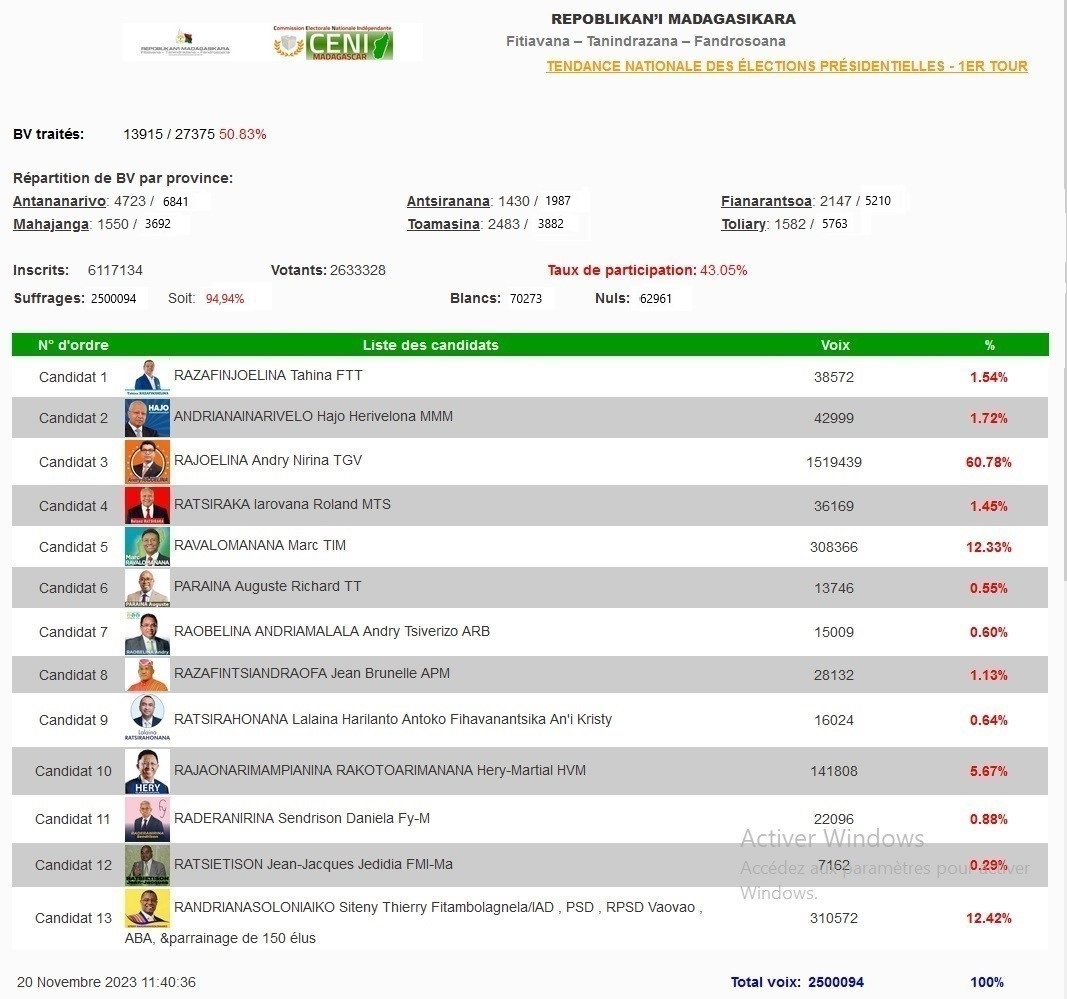Click the Inscrits value 6117134
Viewport: 1067px width, 999px height.
pos(115,271)
